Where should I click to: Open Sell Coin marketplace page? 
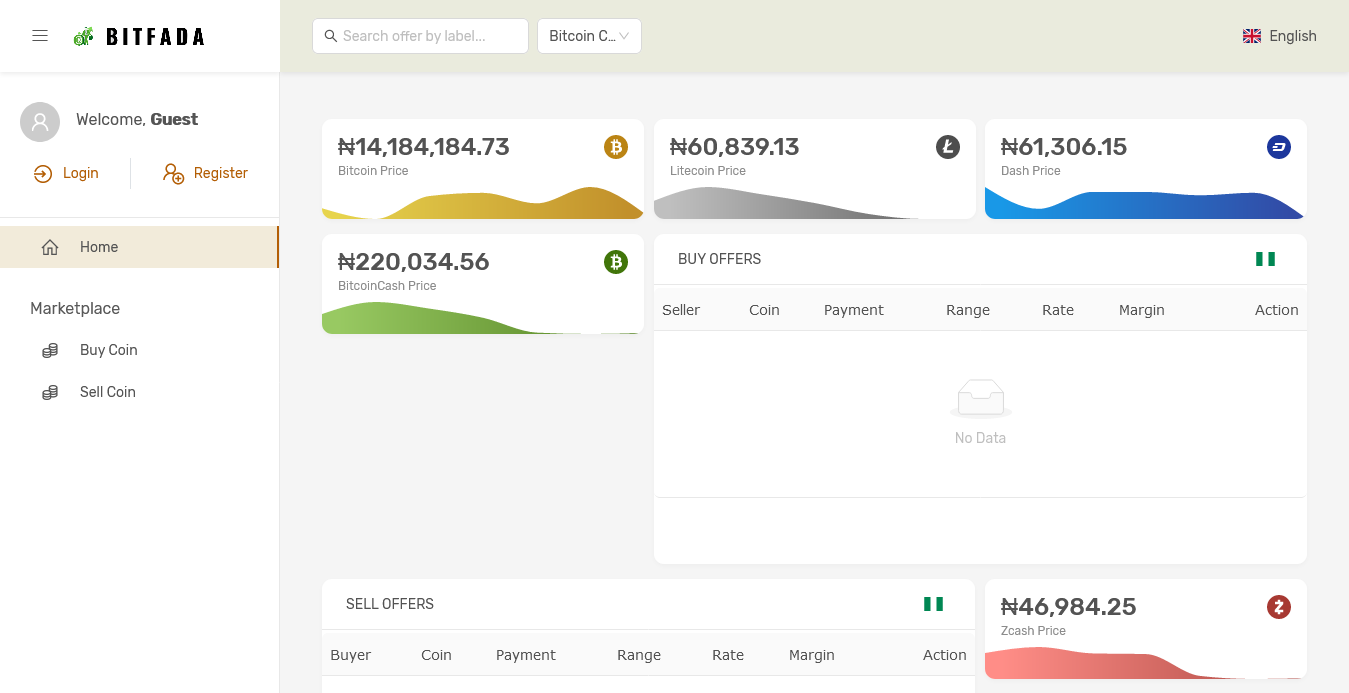tap(107, 392)
